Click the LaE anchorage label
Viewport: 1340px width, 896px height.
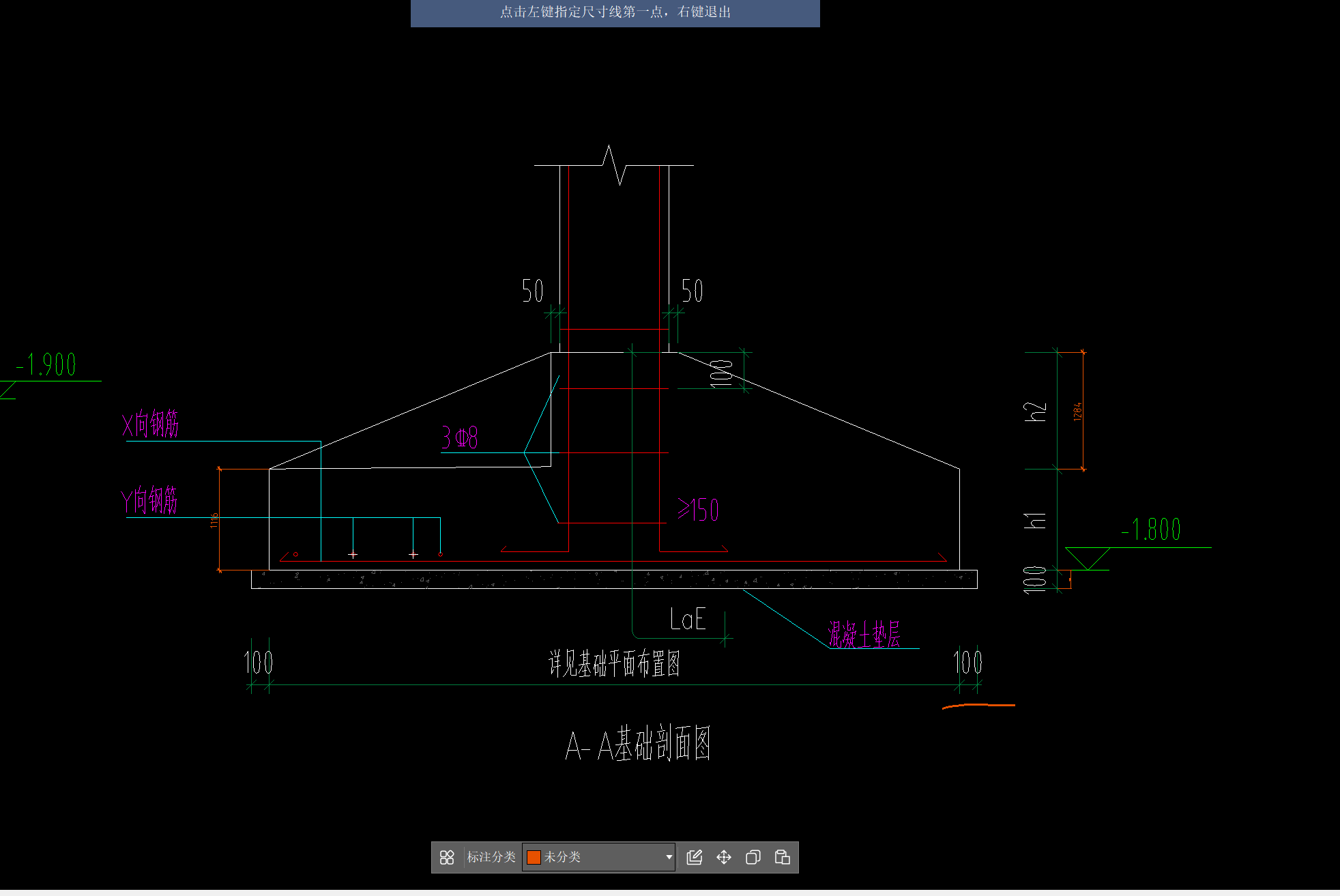688,620
